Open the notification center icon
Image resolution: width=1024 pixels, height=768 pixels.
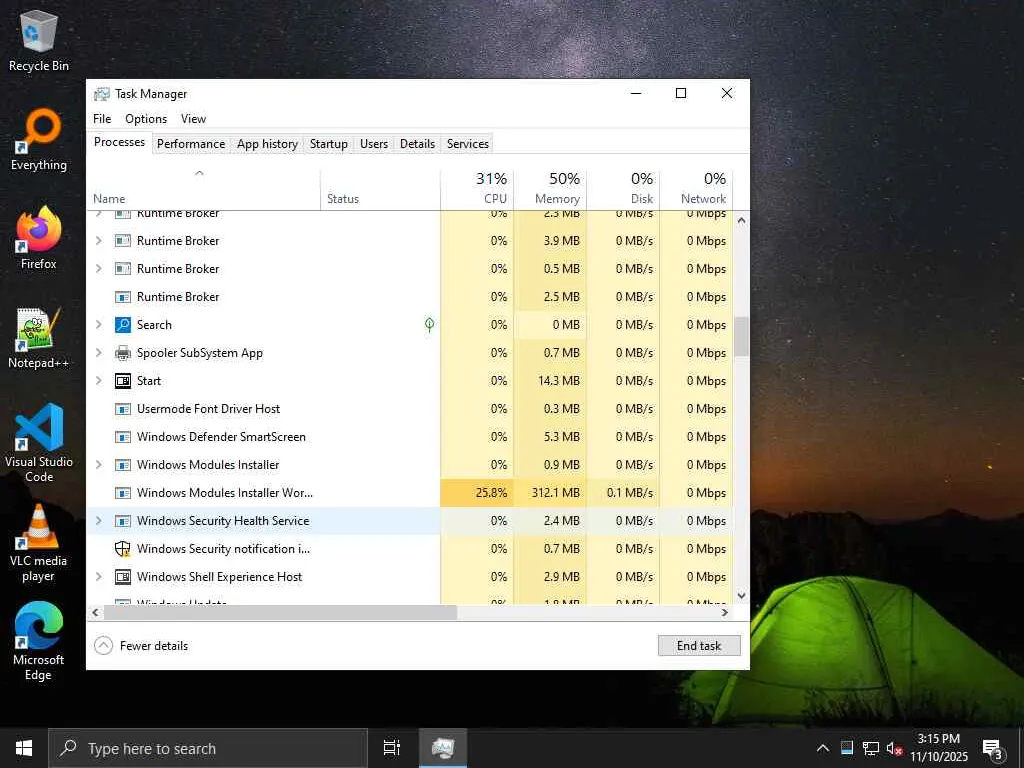pos(992,748)
